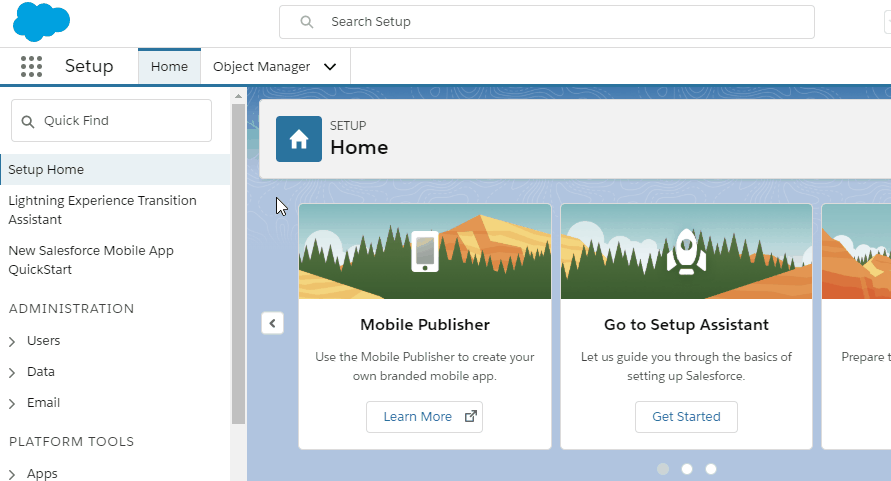
Task: Click the blue Setup Home house icon
Action: pos(299,139)
